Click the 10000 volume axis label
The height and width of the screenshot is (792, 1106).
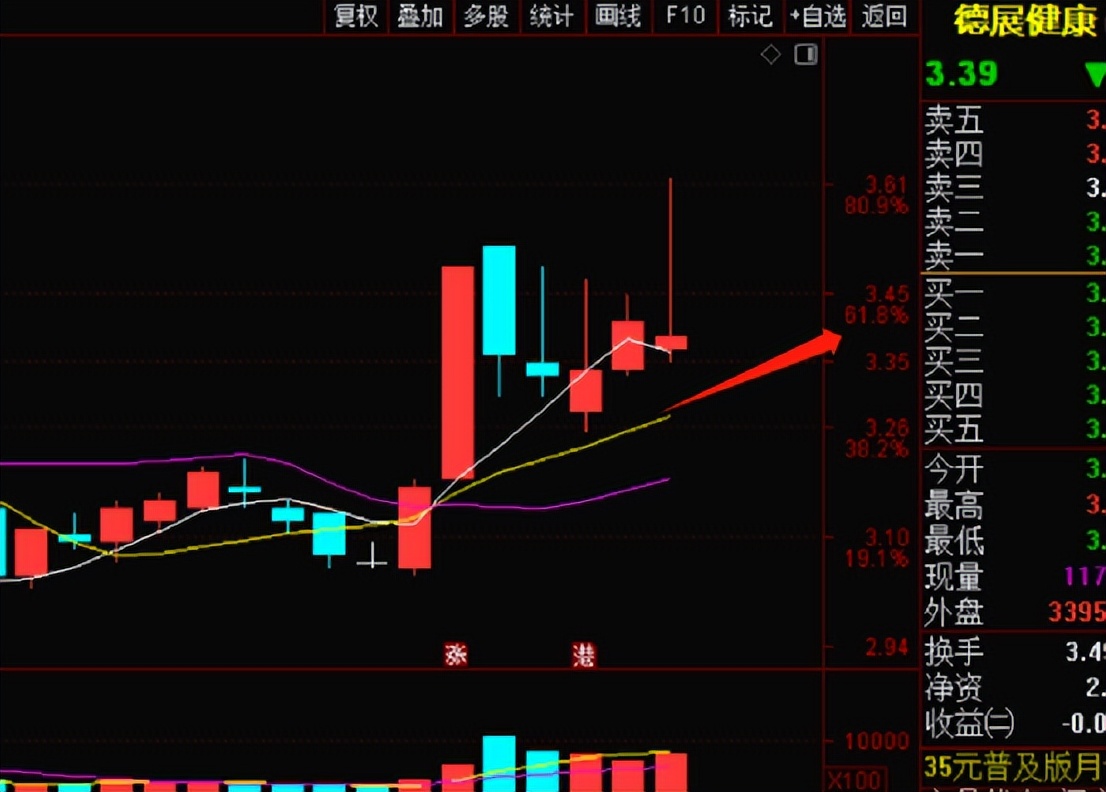[x=877, y=741]
